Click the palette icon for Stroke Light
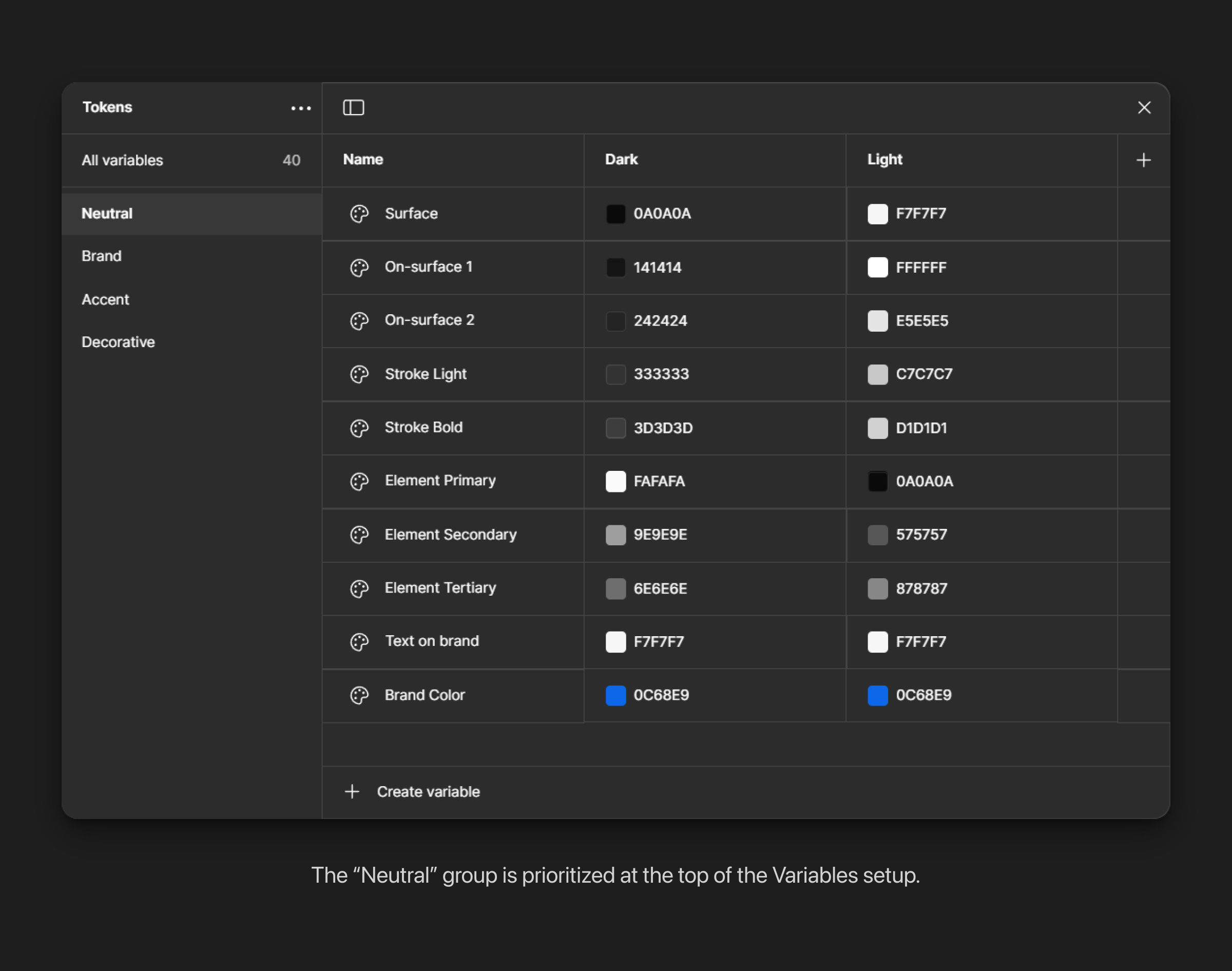1232x971 pixels. tap(359, 374)
